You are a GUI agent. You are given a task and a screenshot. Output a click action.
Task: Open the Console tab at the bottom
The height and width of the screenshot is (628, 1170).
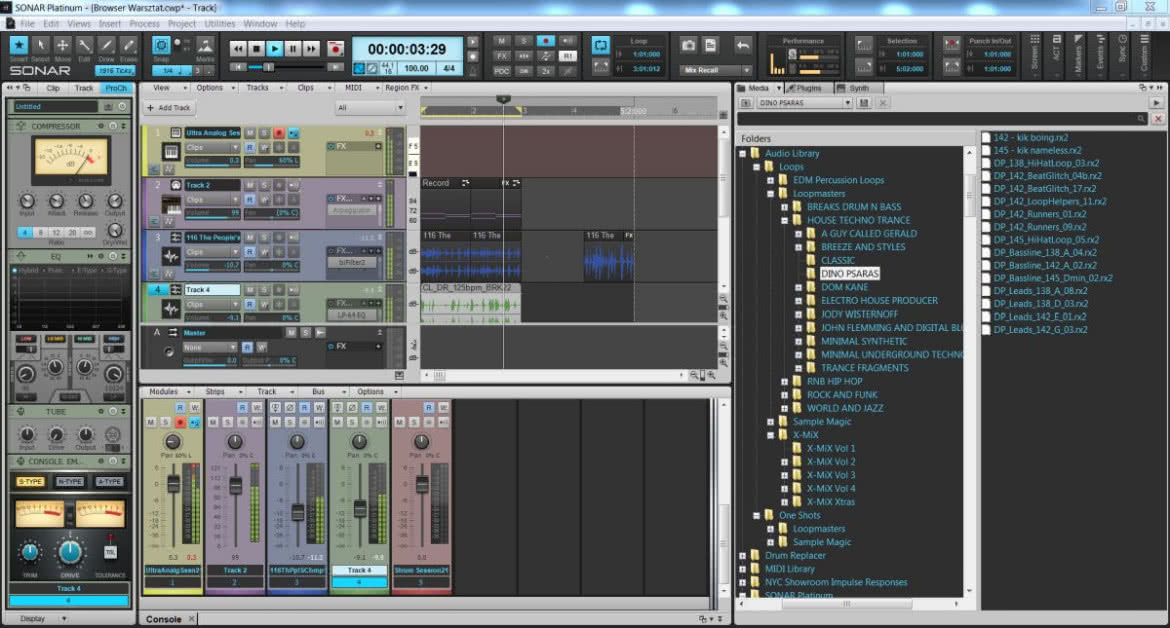[x=163, y=619]
